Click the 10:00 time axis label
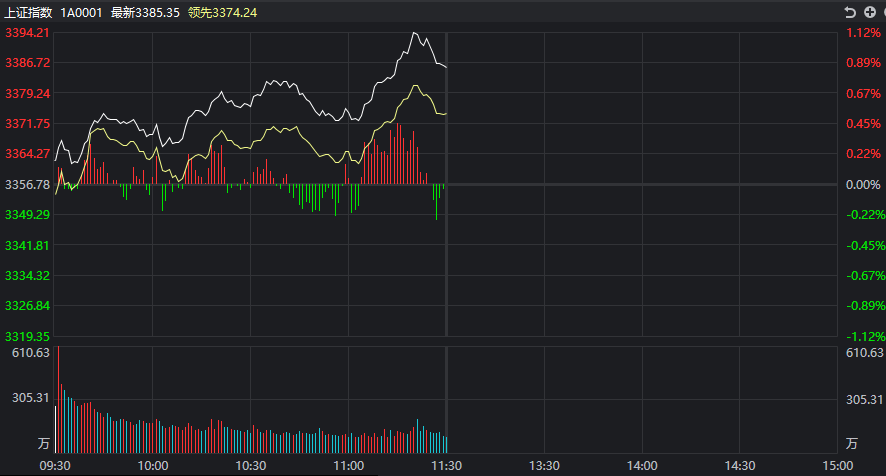The image size is (886, 476). tap(153, 466)
